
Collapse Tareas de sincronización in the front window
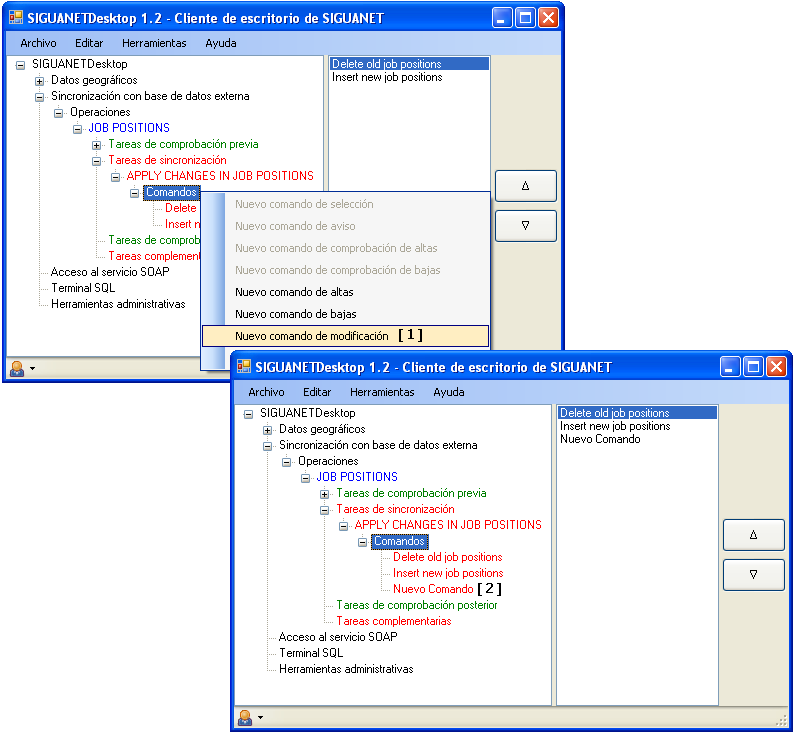pyautogui.click(x=325, y=510)
